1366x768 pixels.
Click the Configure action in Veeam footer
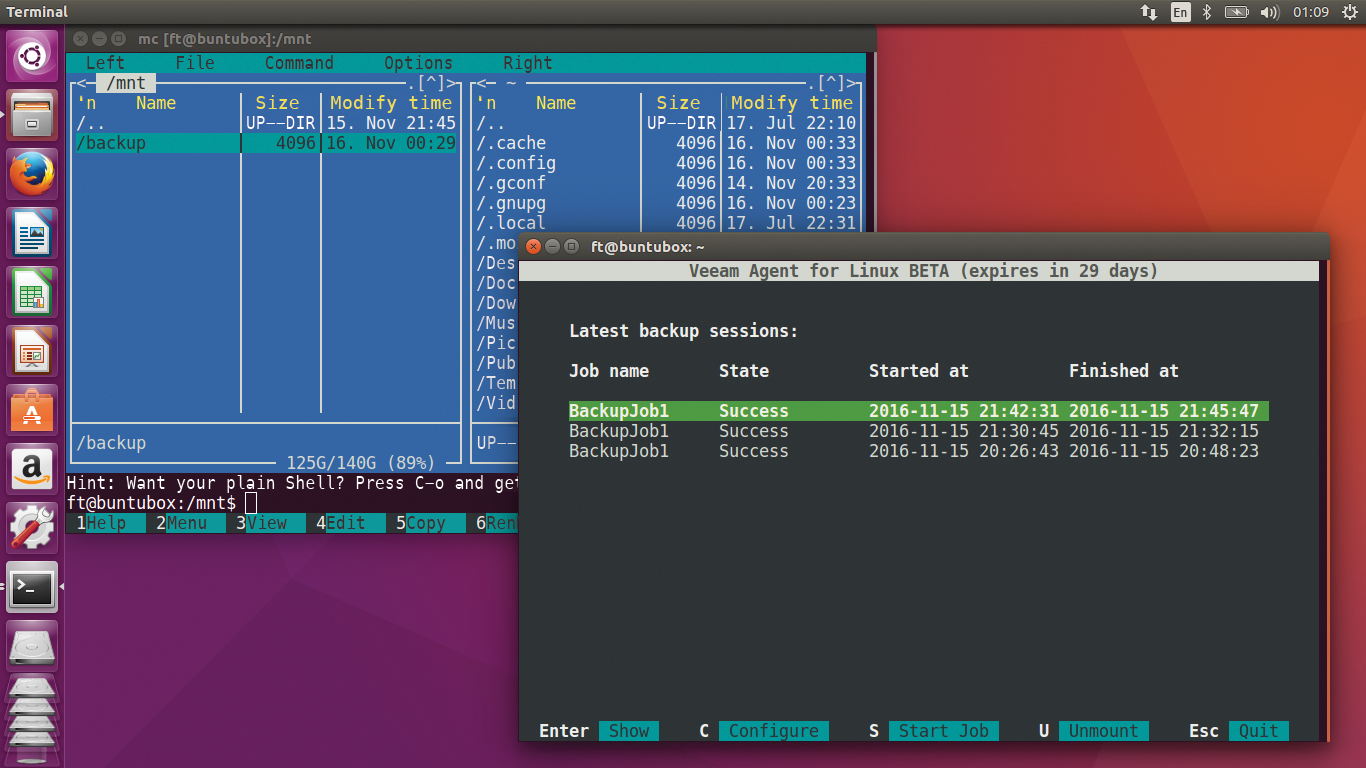[x=774, y=731]
